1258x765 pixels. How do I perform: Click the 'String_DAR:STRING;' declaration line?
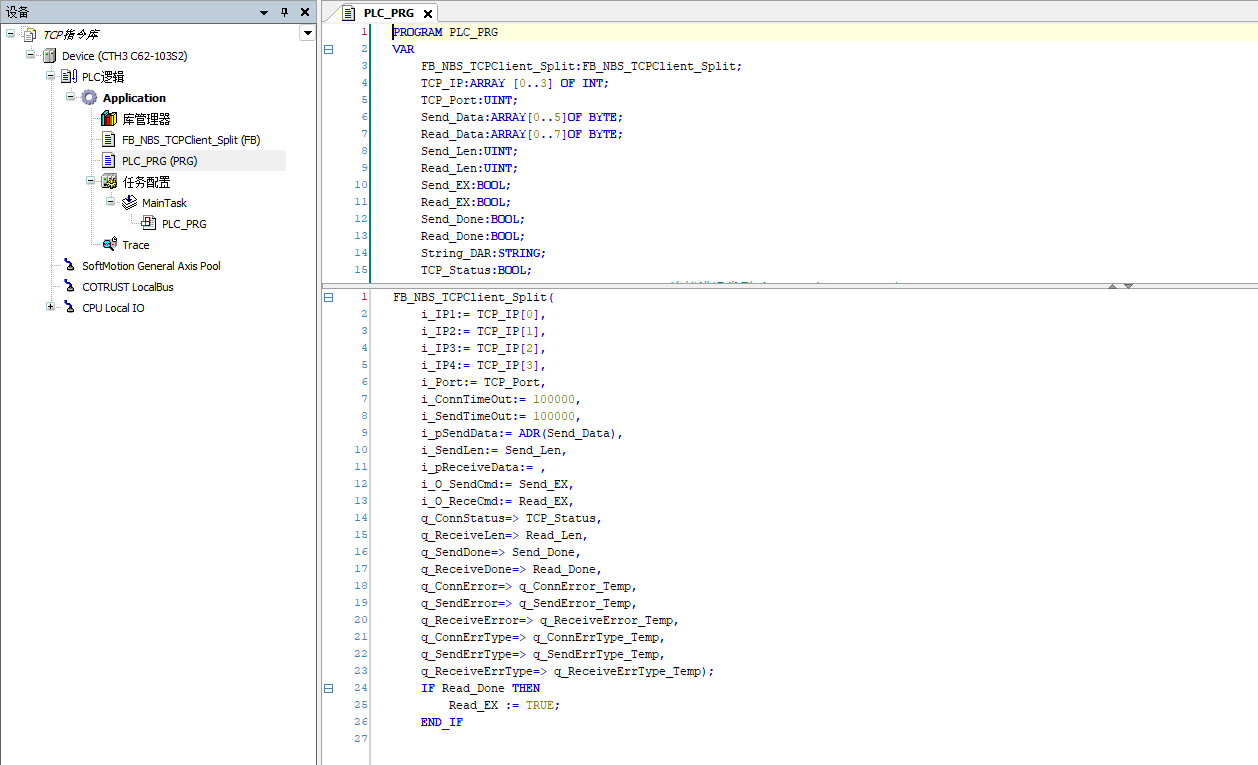point(483,253)
